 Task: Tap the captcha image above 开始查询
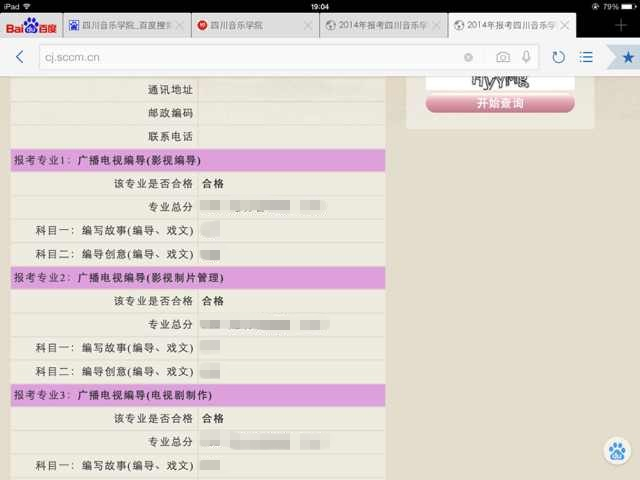500,82
